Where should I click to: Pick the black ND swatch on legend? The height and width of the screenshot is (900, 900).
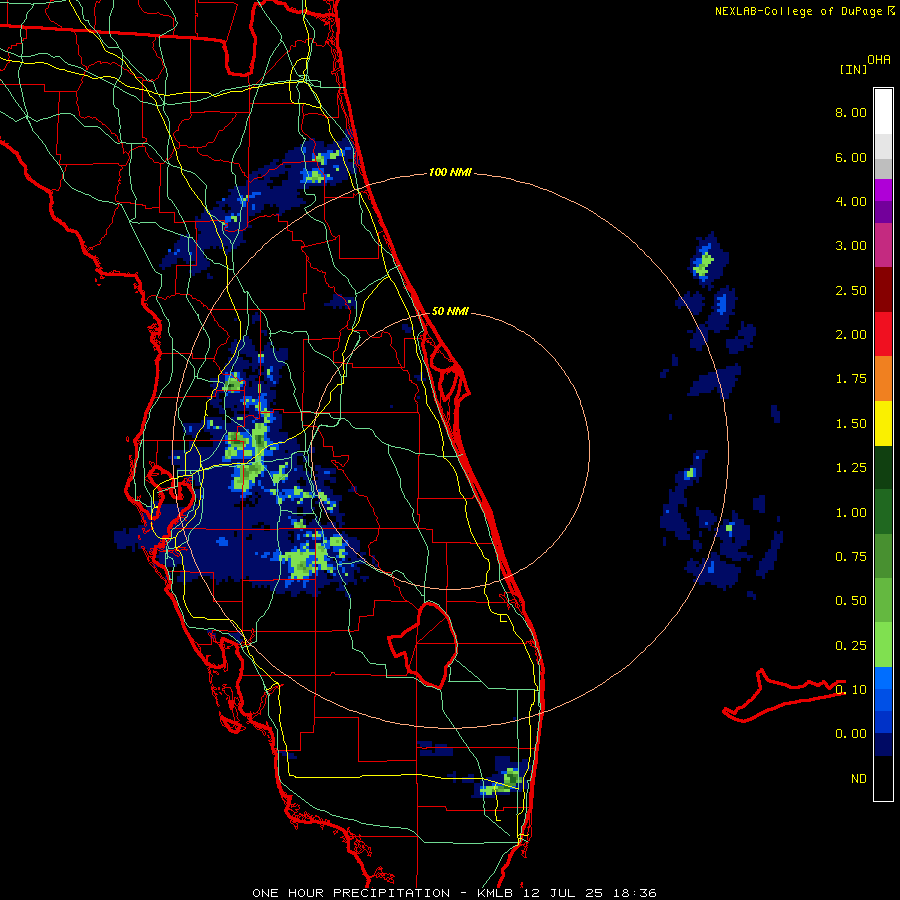tap(883, 778)
